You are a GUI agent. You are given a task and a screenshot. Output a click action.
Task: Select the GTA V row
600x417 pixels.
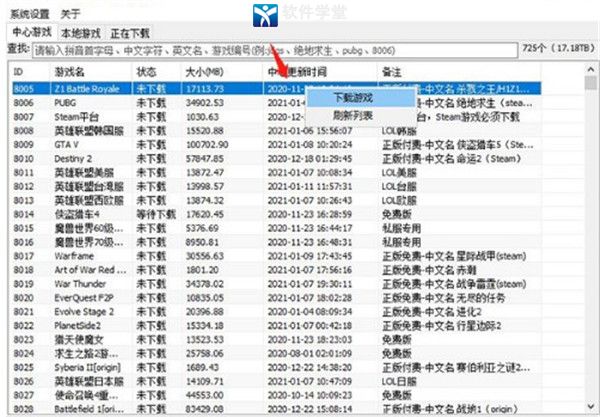click(276, 145)
